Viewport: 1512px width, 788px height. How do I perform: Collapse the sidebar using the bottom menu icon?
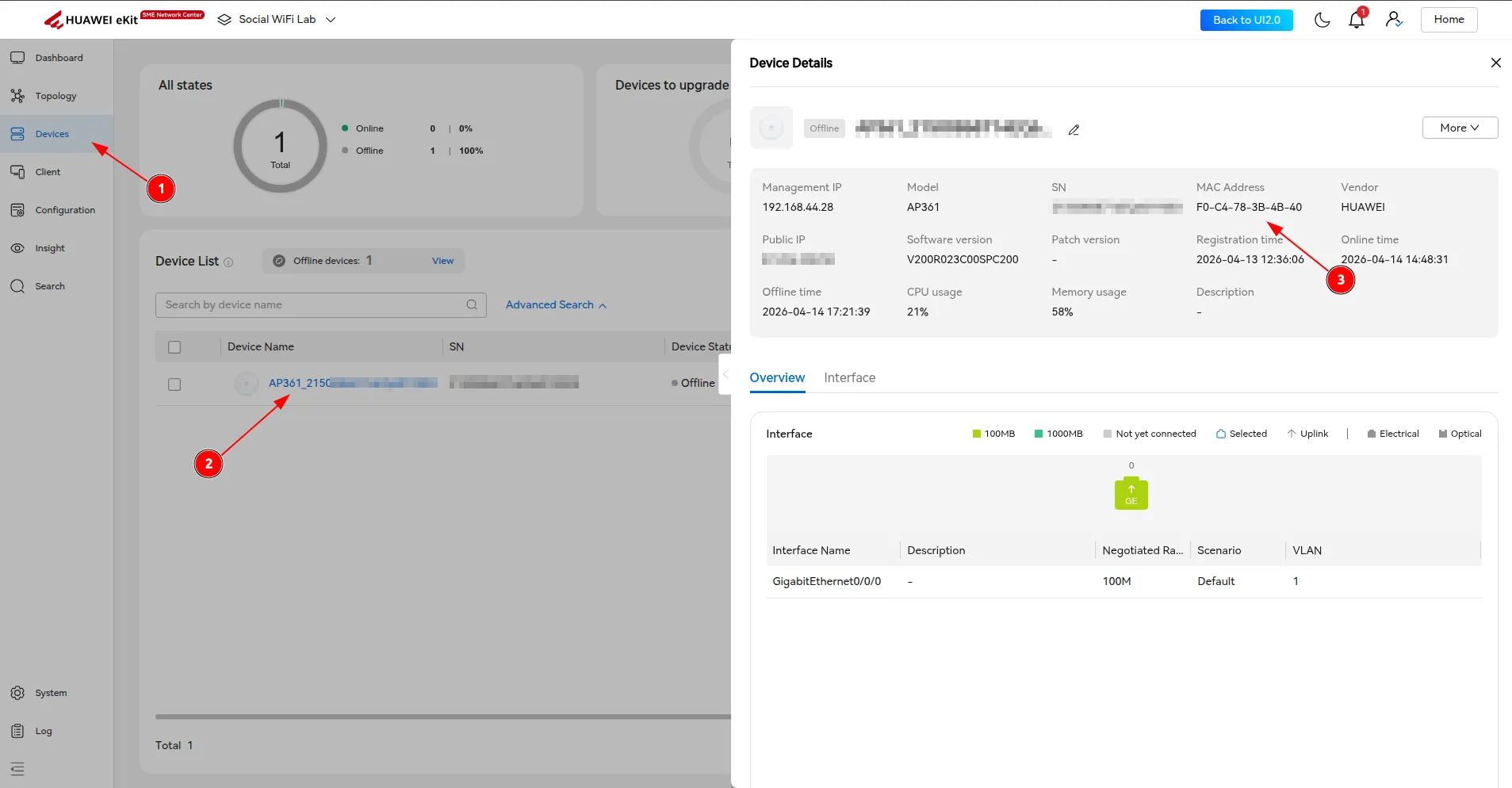pyautogui.click(x=17, y=768)
